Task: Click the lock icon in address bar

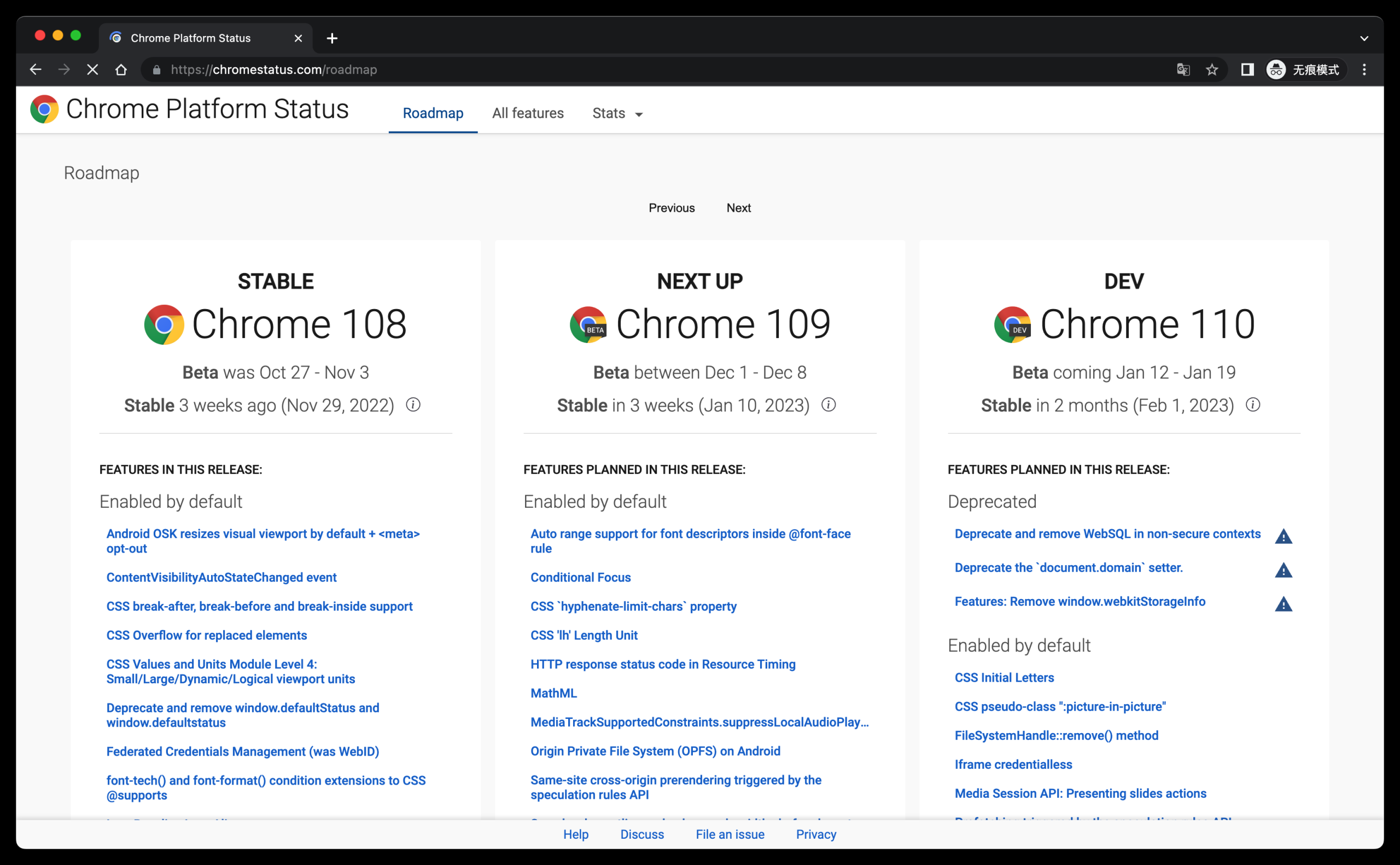Action: 156,70
